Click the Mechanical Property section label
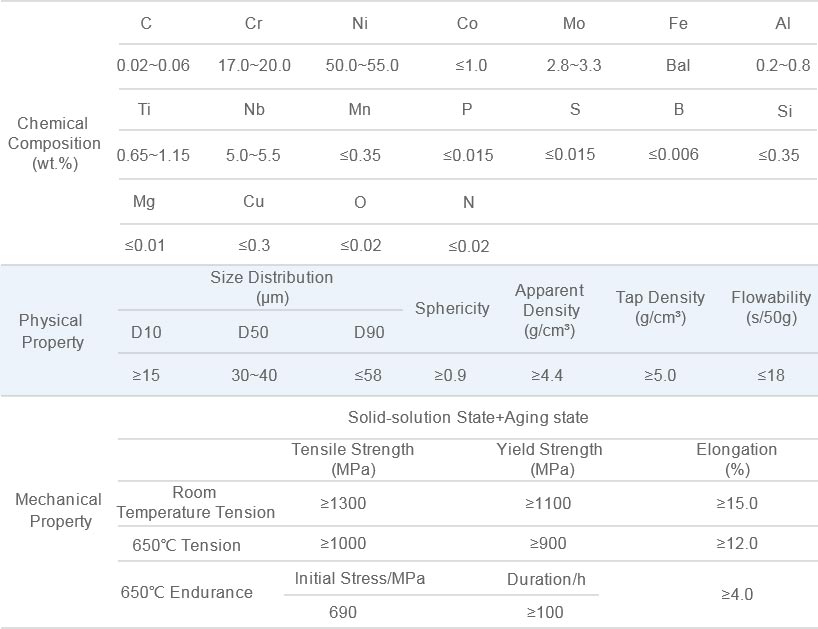Viewport: 818px width, 629px height. 58,510
